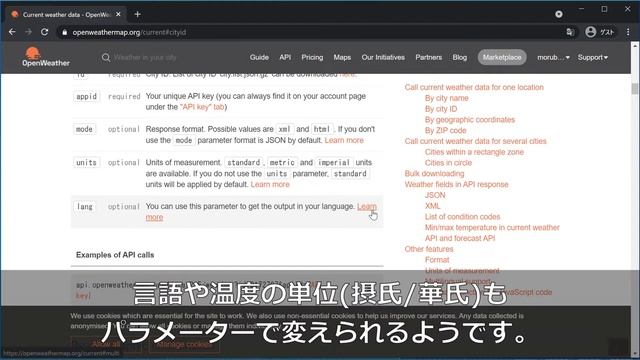
Task: Click the Marketplace button
Action: (502, 58)
